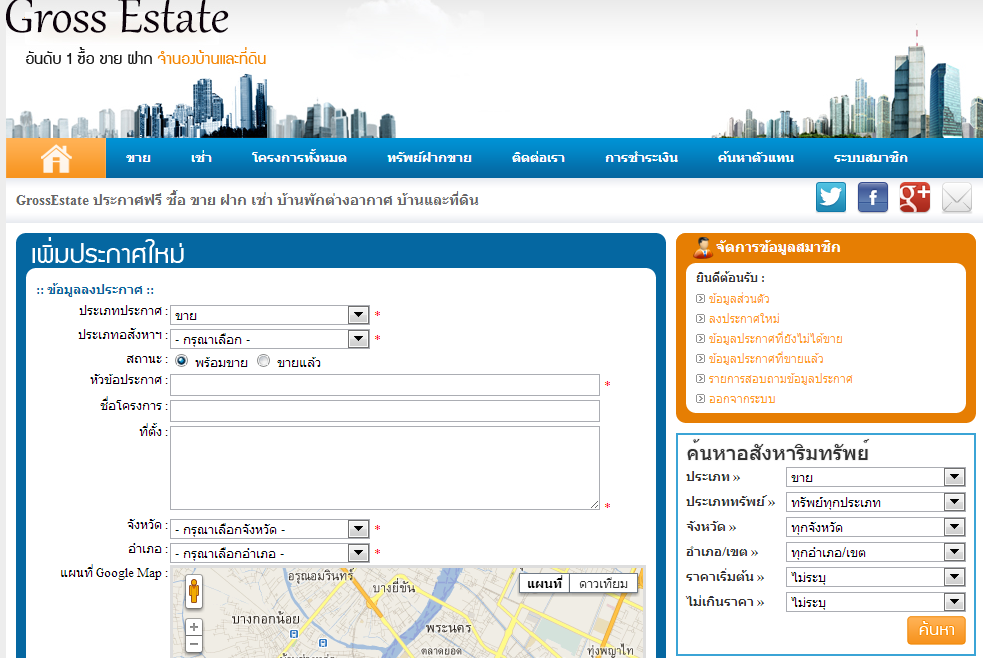Select the พร้อมขาย radio button
This screenshot has height=658, width=983.
181,361
